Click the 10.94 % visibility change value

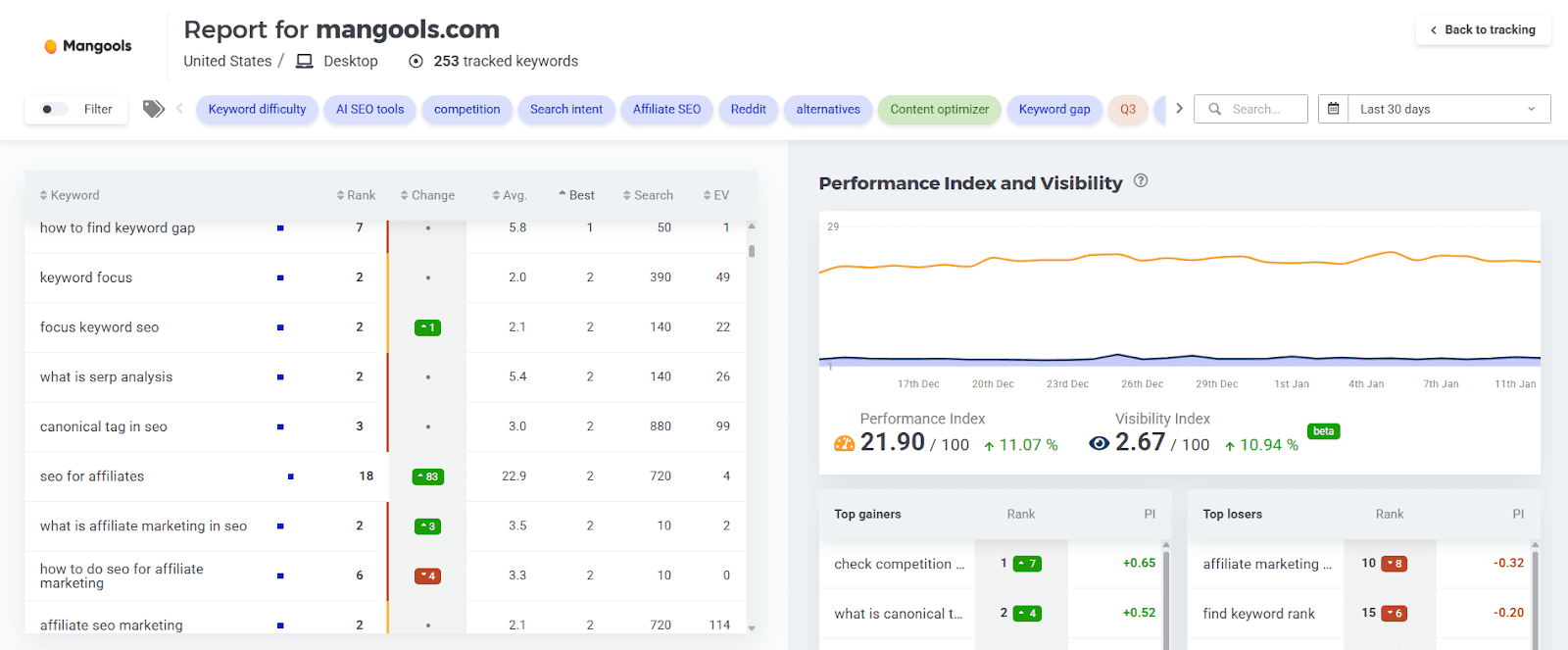pos(1261,445)
